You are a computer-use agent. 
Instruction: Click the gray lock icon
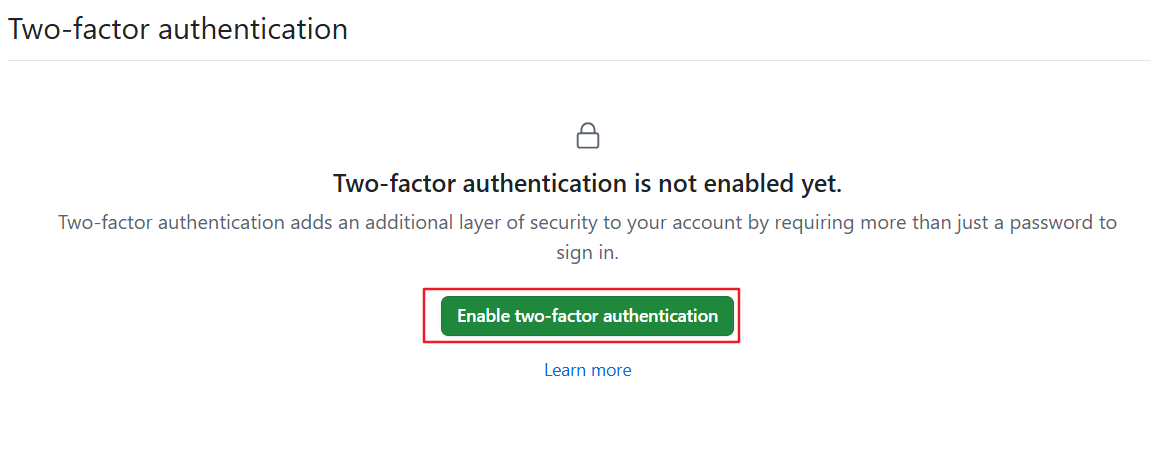(x=588, y=136)
